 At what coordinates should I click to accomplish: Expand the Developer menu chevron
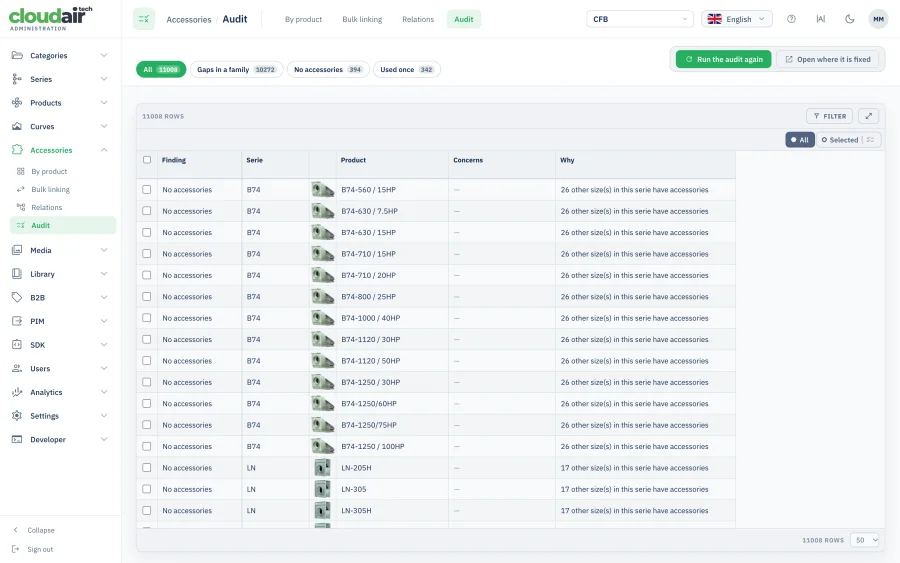(104, 439)
